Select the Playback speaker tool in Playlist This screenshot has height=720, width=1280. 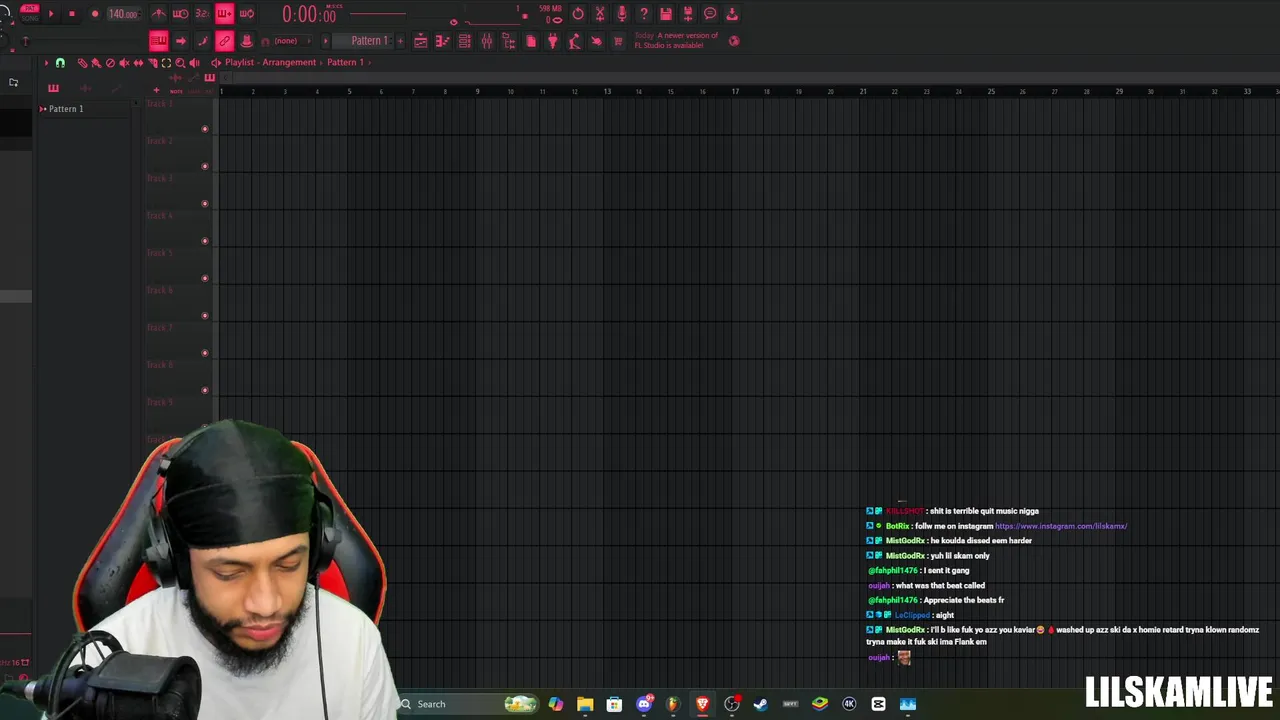tap(194, 62)
